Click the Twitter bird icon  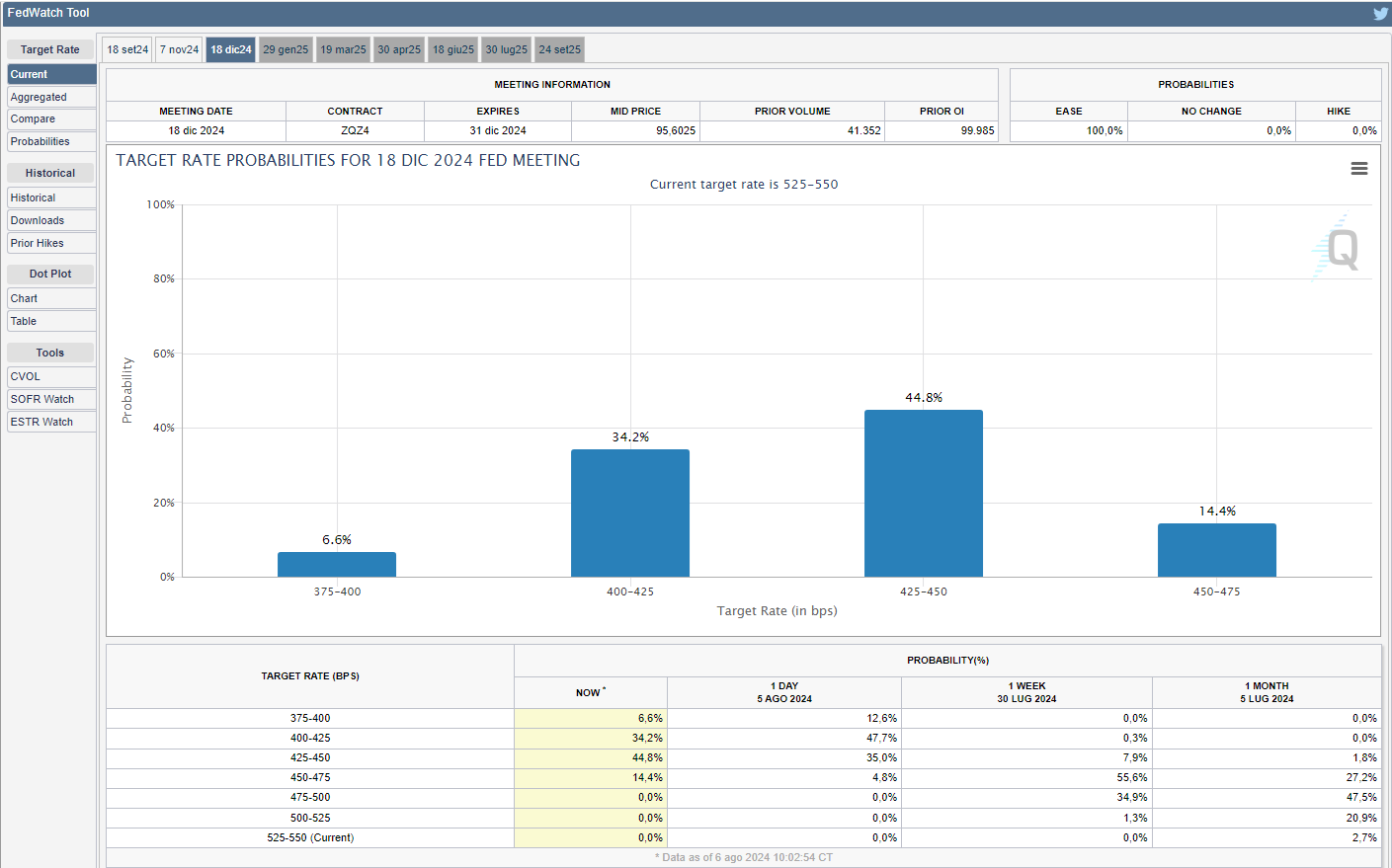(1380, 13)
